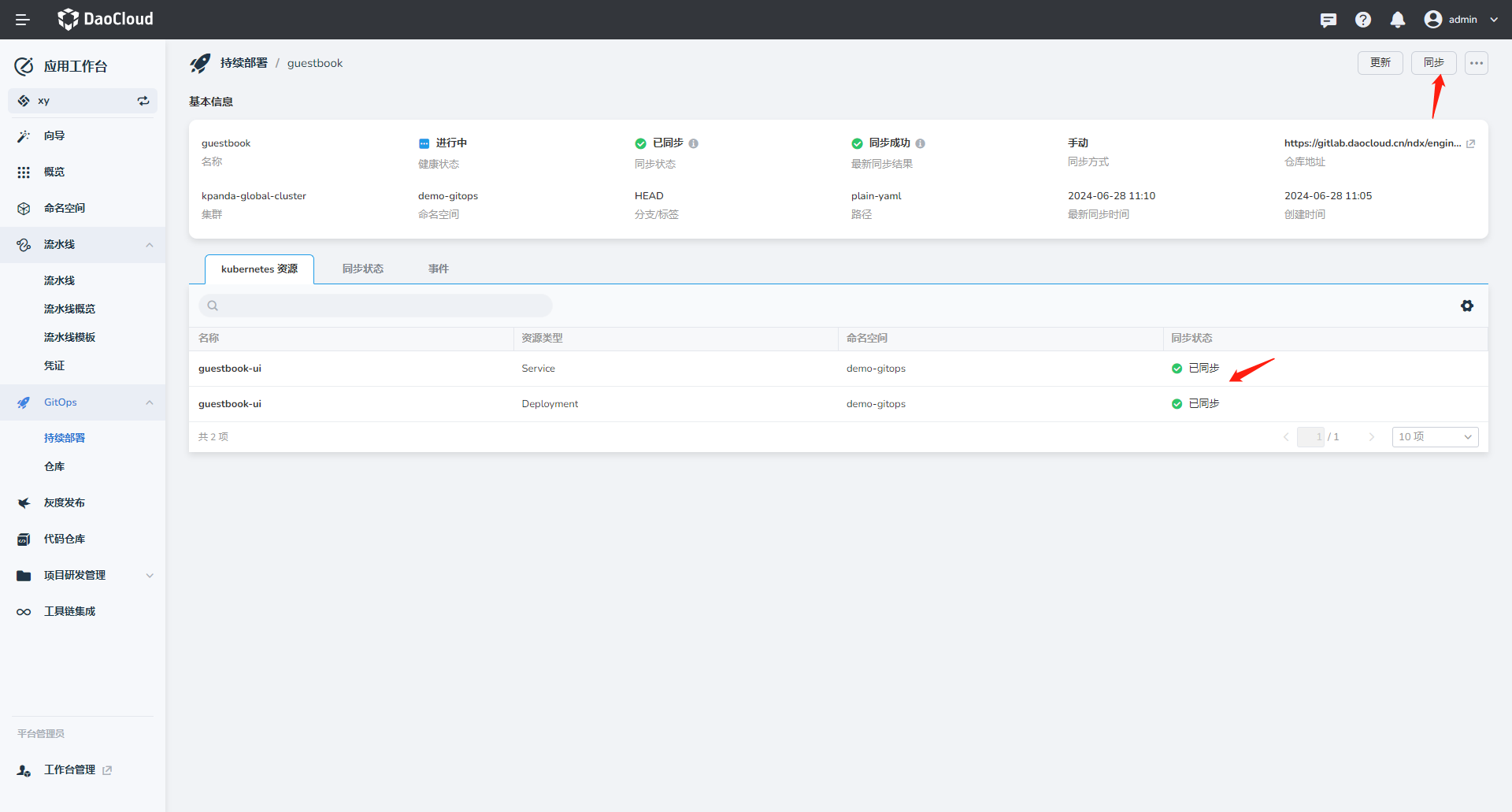Focus the resource search field

pyautogui.click(x=376, y=306)
